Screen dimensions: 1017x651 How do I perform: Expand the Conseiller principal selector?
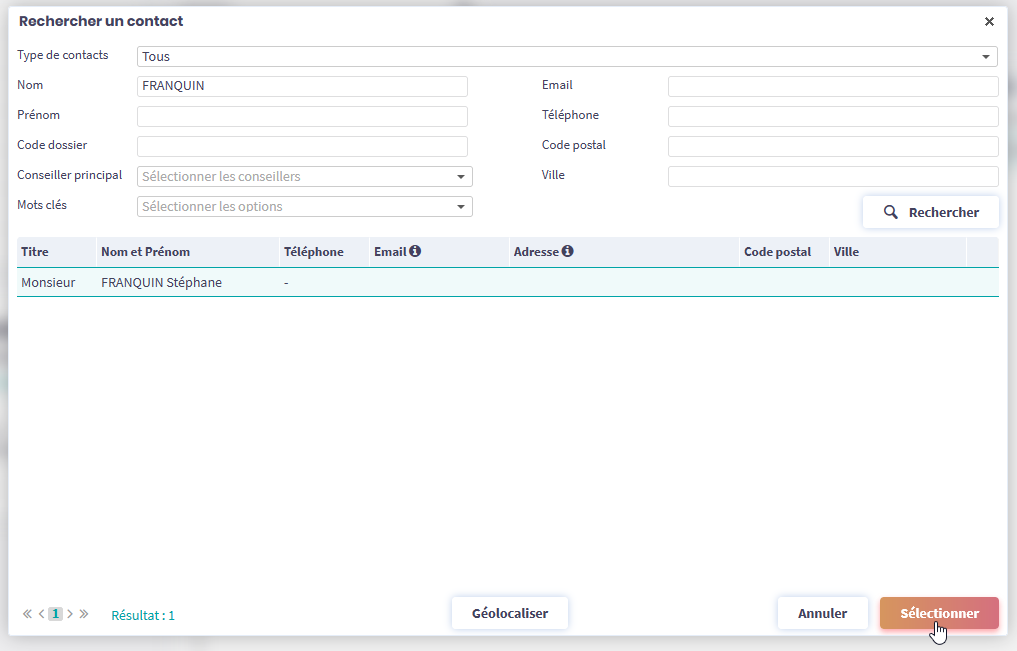coord(304,177)
